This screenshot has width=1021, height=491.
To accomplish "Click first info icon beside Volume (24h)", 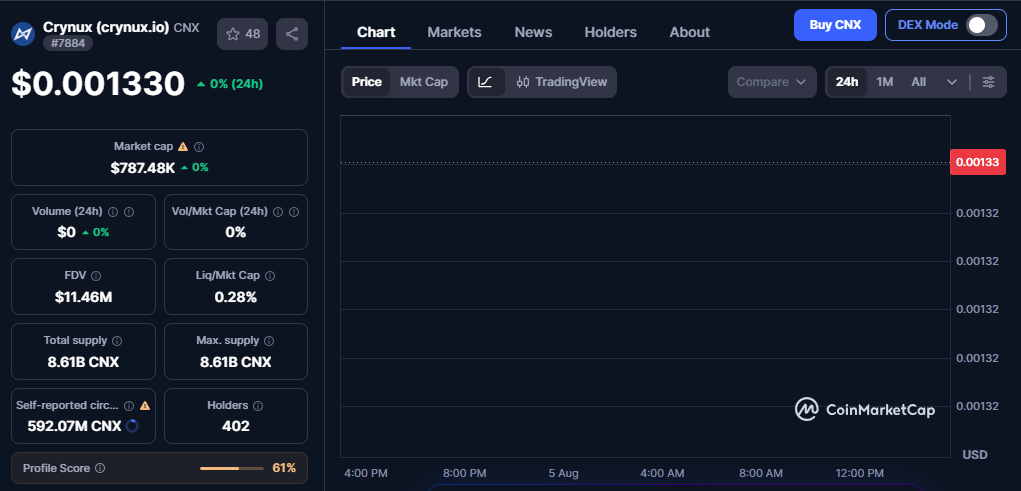I will click(113, 212).
